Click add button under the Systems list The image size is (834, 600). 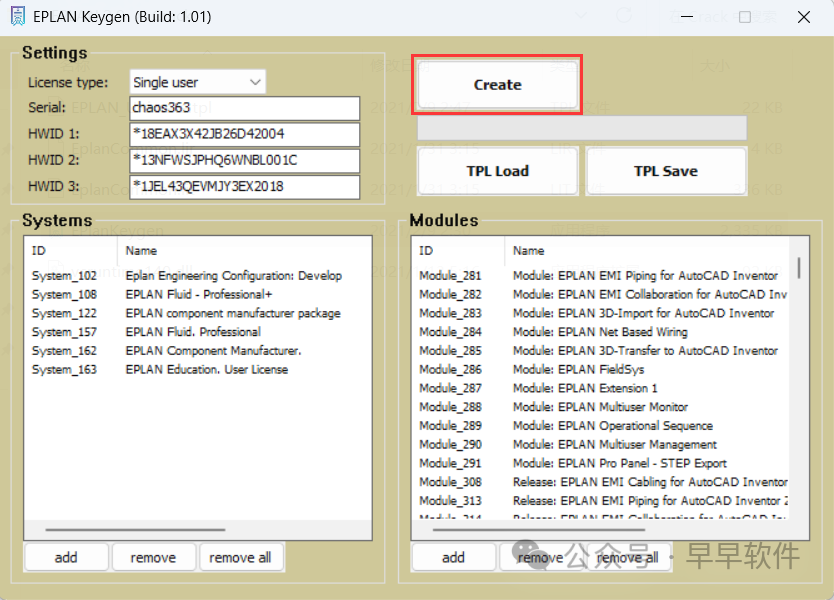coord(66,557)
